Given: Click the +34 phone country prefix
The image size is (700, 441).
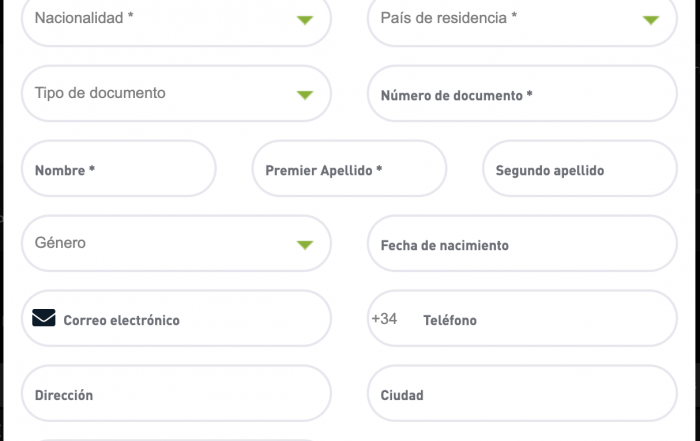Looking at the screenshot, I should (384, 319).
